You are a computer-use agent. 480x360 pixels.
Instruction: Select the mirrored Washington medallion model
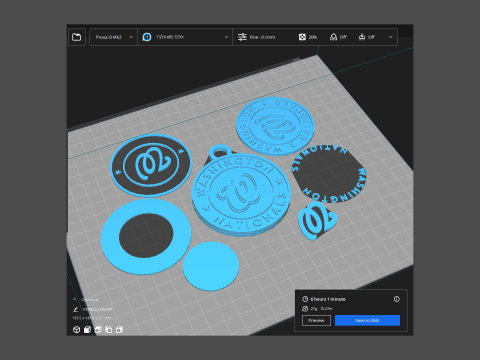click(275, 126)
